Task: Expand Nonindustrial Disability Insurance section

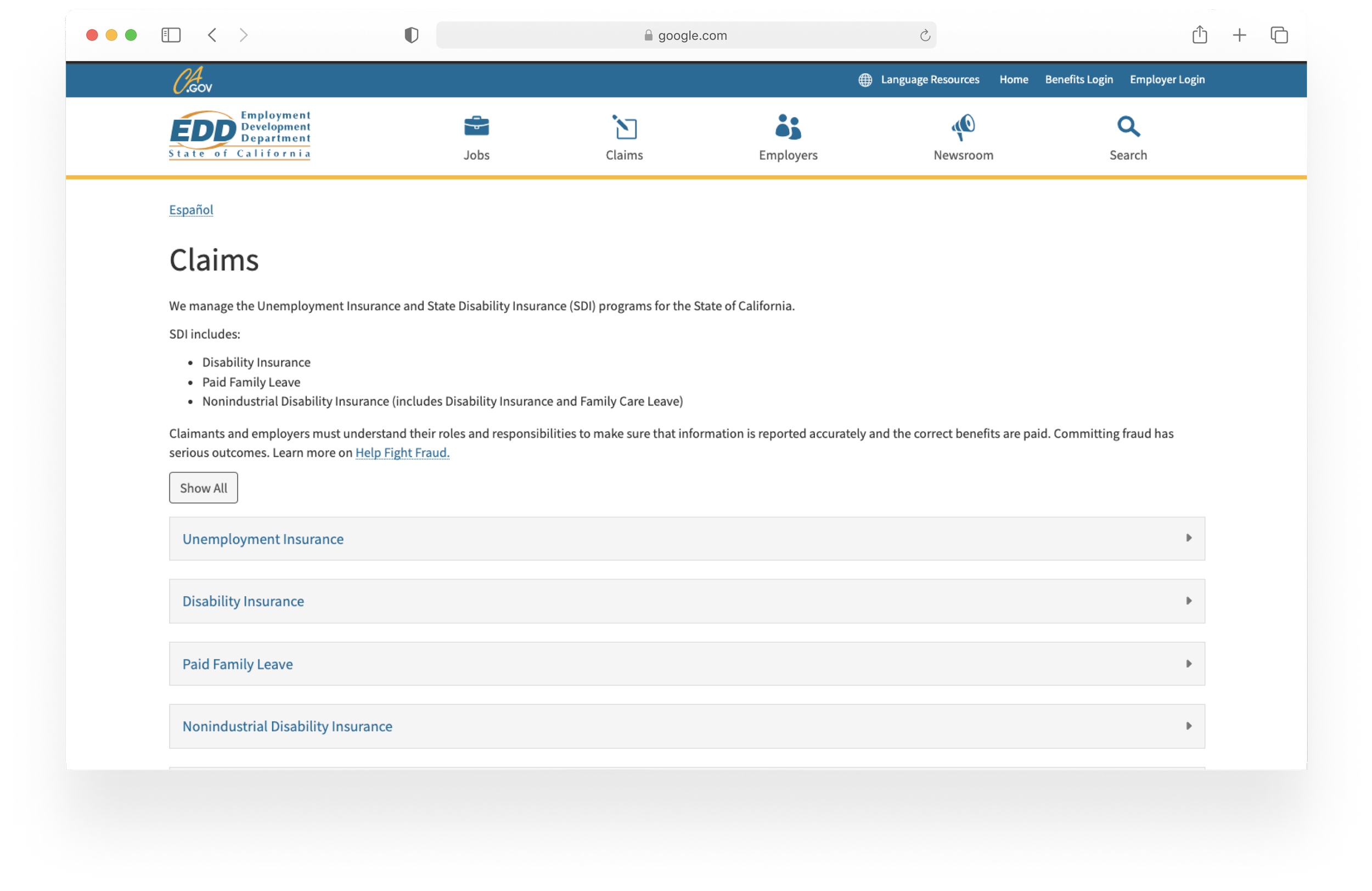Action: tap(686, 726)
